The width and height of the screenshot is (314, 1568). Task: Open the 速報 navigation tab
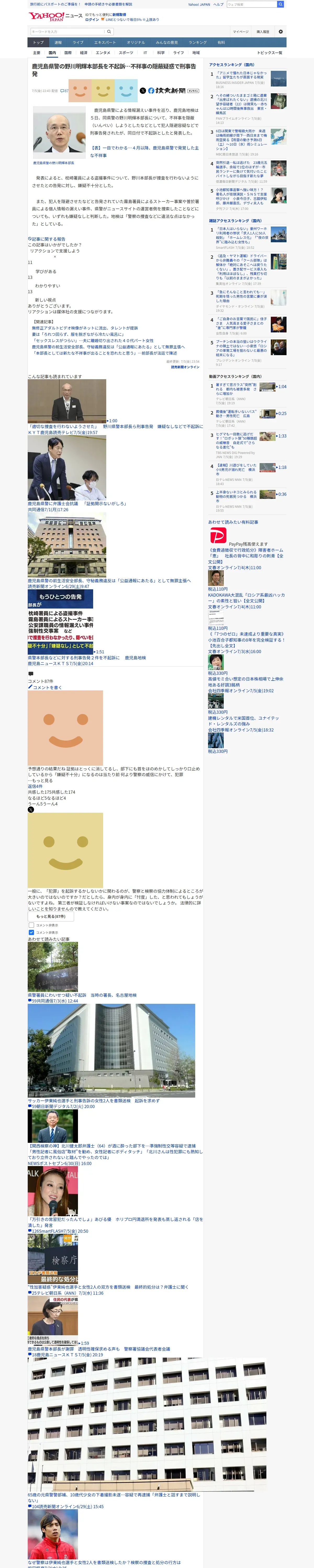click(58, 43)
